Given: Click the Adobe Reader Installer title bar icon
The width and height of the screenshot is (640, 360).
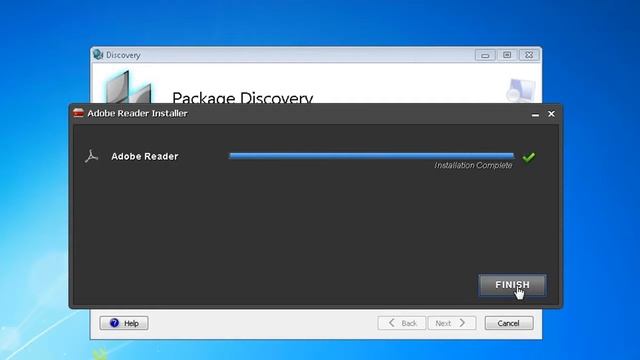Looking at the screenshot, I should (78, 113).
